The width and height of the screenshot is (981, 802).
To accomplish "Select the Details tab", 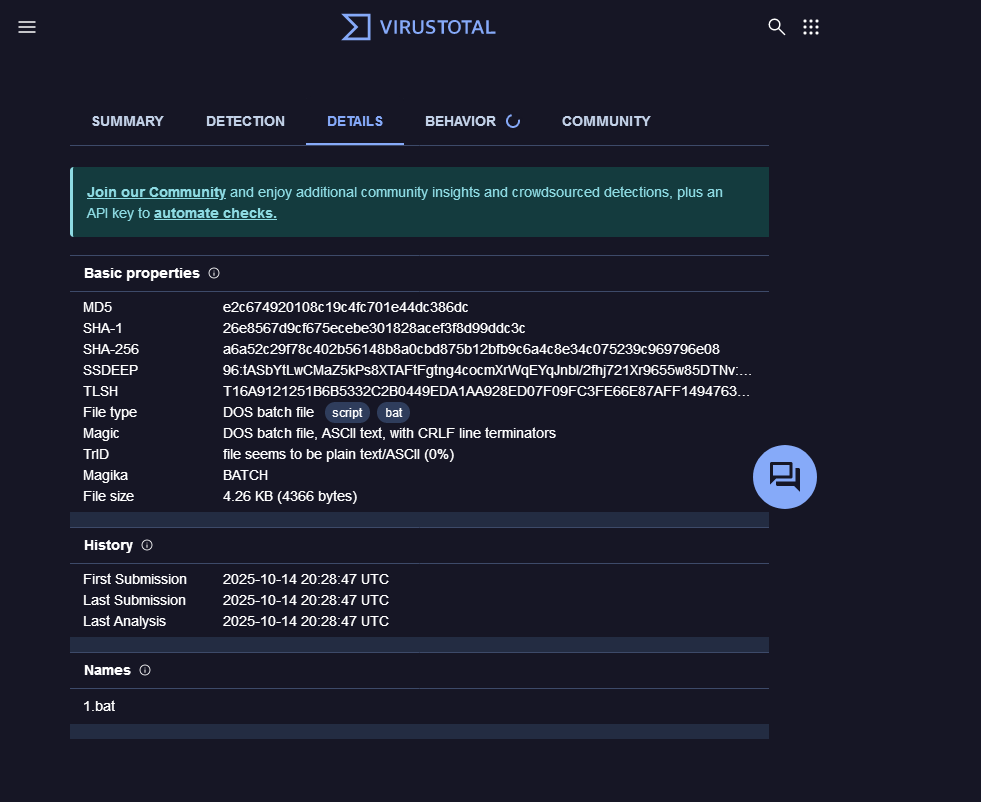I will 355,121.
